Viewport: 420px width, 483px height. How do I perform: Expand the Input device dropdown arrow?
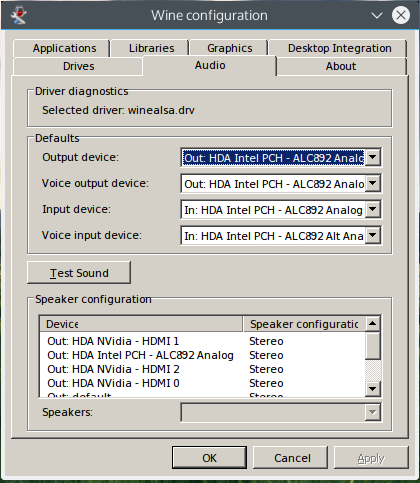tap(373, 209)
